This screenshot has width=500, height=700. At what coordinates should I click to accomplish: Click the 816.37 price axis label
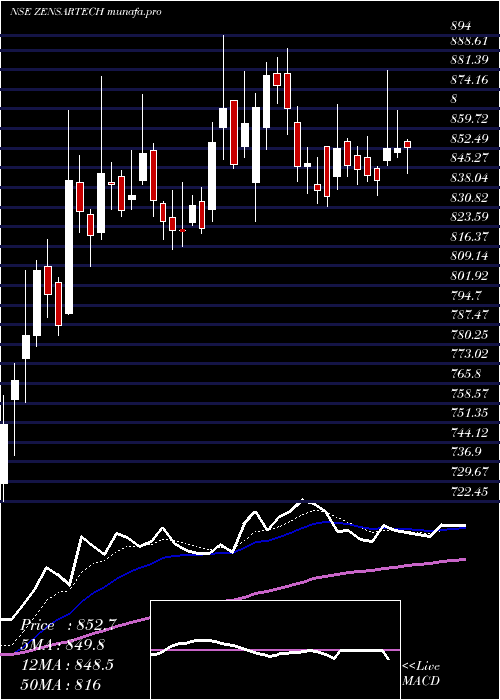coord(469,237)
